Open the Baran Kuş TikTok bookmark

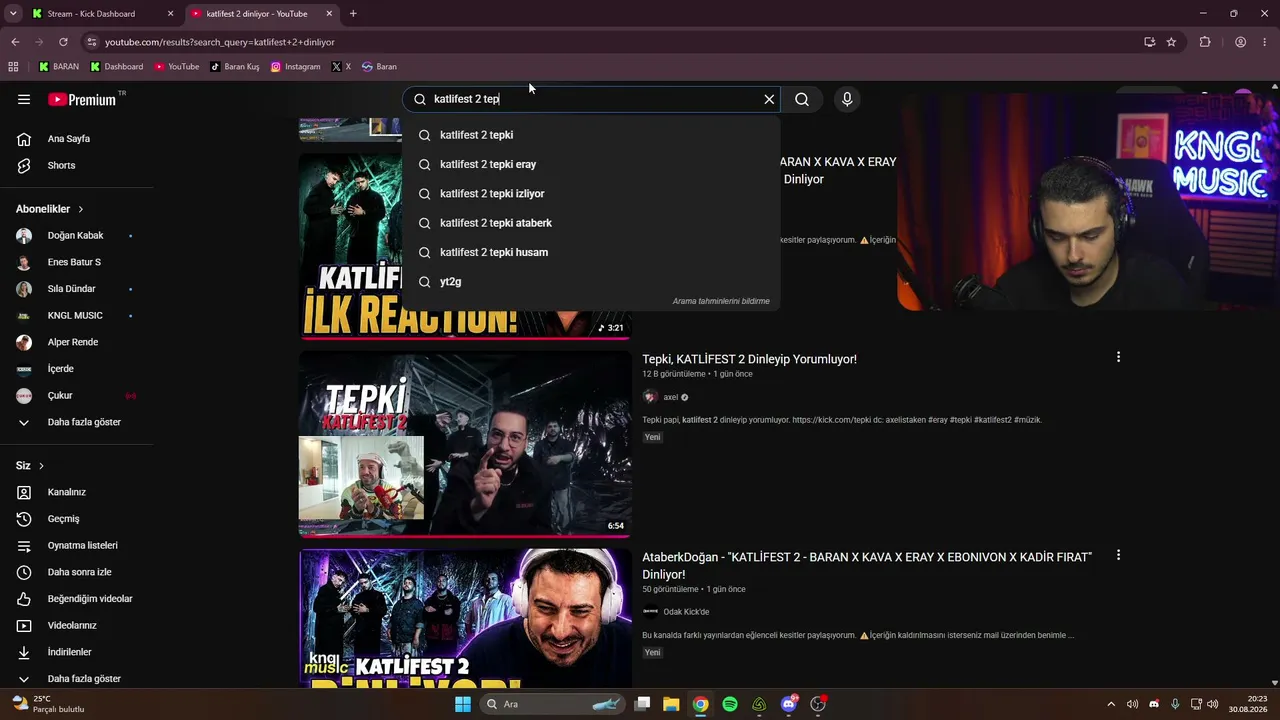pyautogui.click(x=235, y=67)
